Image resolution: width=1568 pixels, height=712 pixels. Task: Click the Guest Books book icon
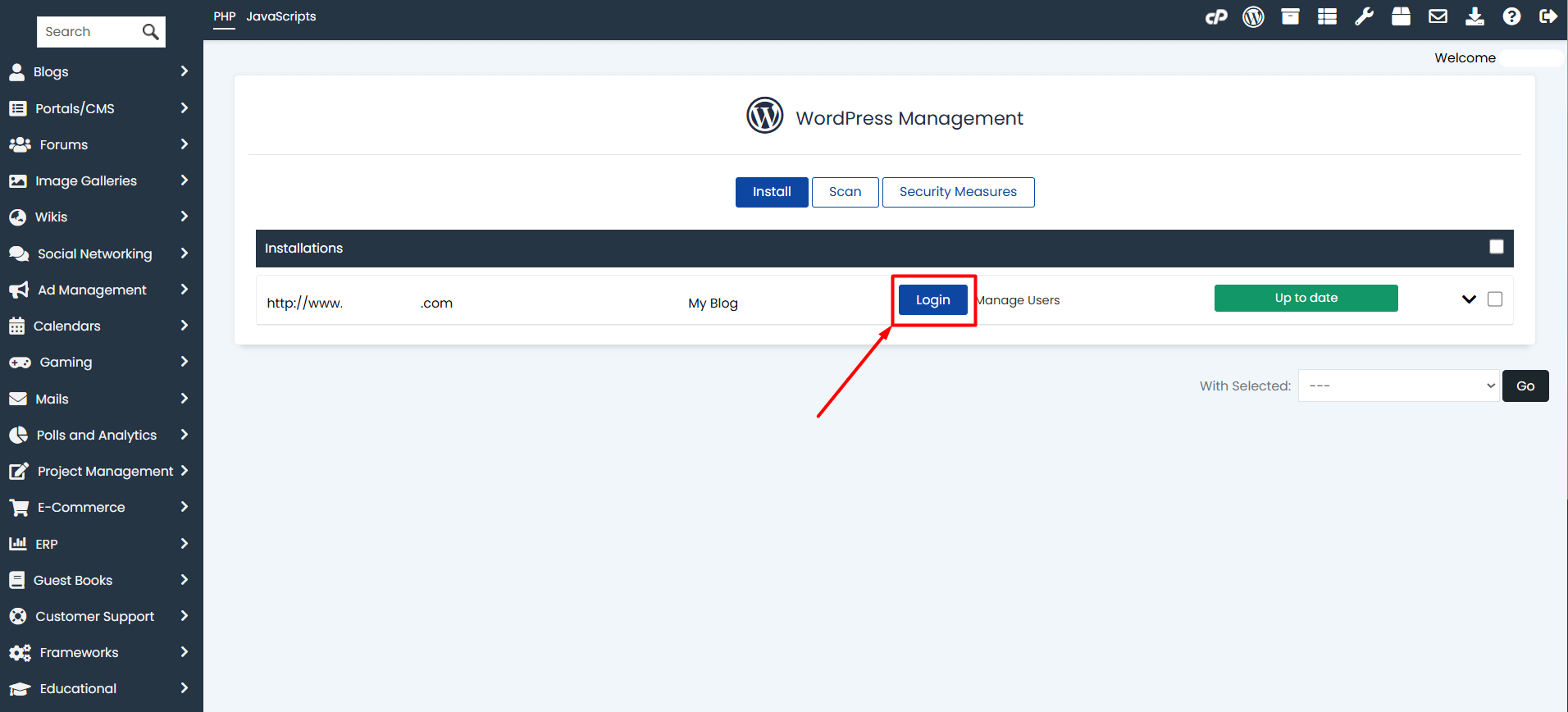[16, 580]
